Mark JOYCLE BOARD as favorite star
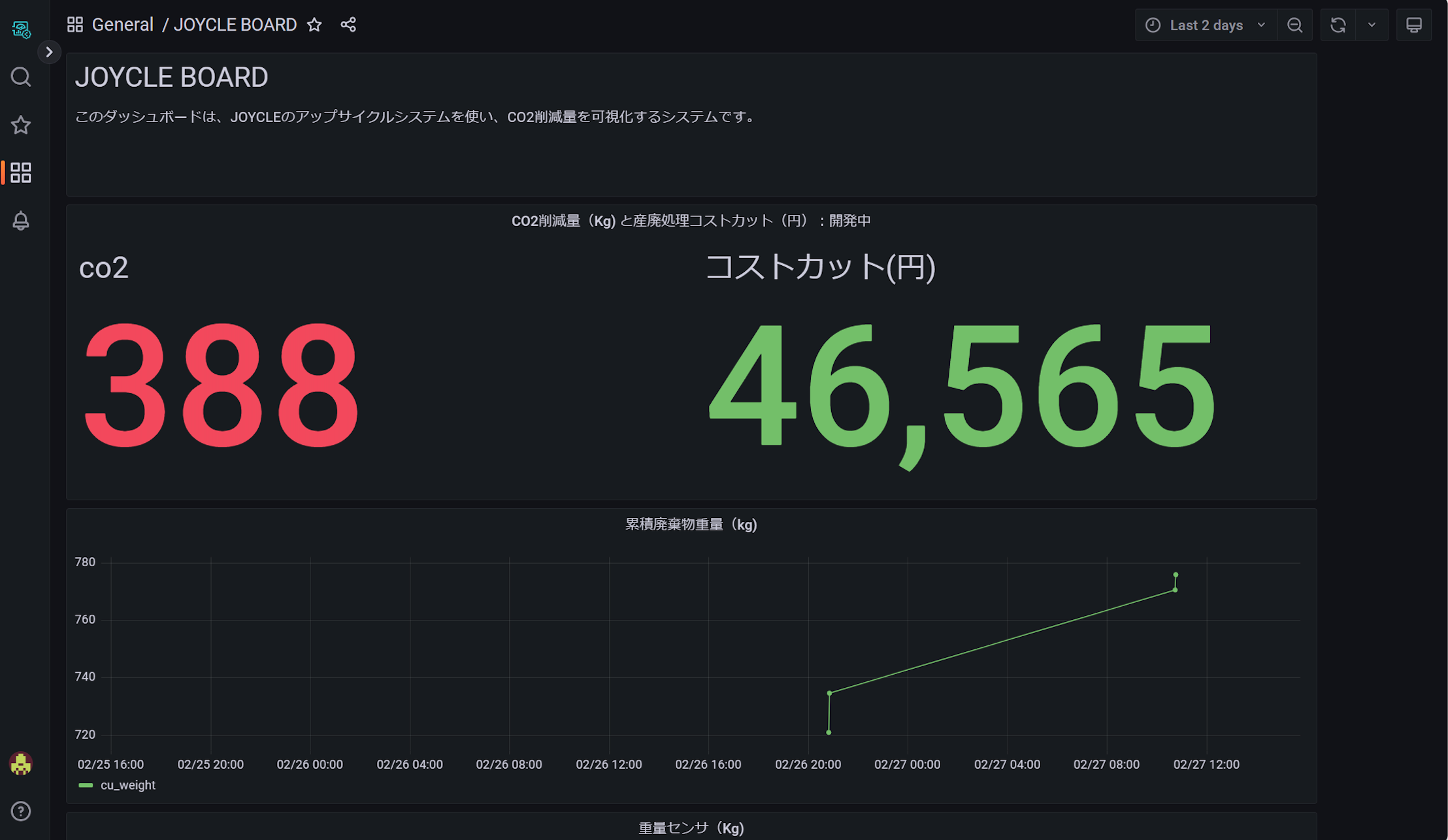1448x840 pixels. 314,25
